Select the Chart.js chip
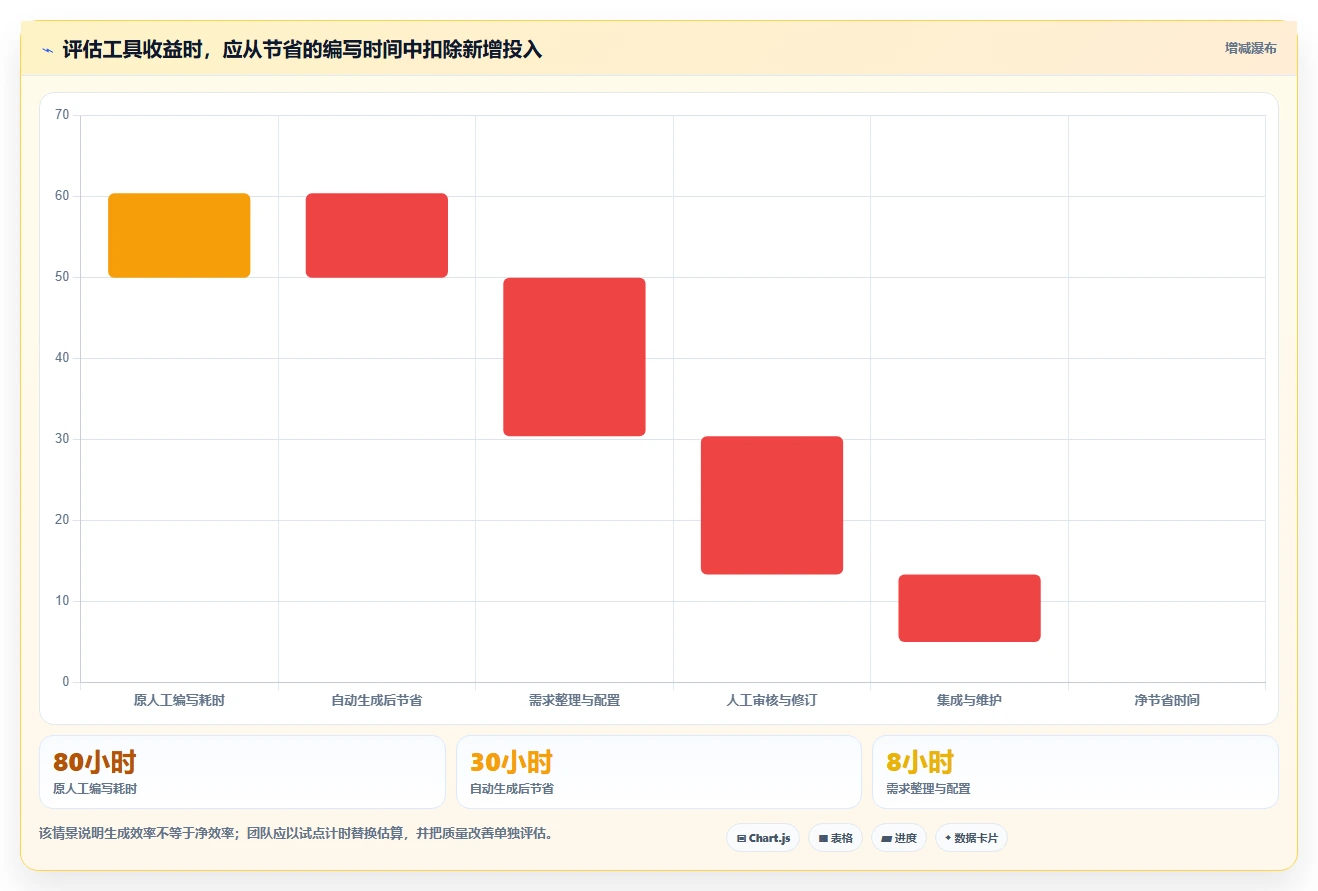1318x891 pixels. (x=763, y=838)
